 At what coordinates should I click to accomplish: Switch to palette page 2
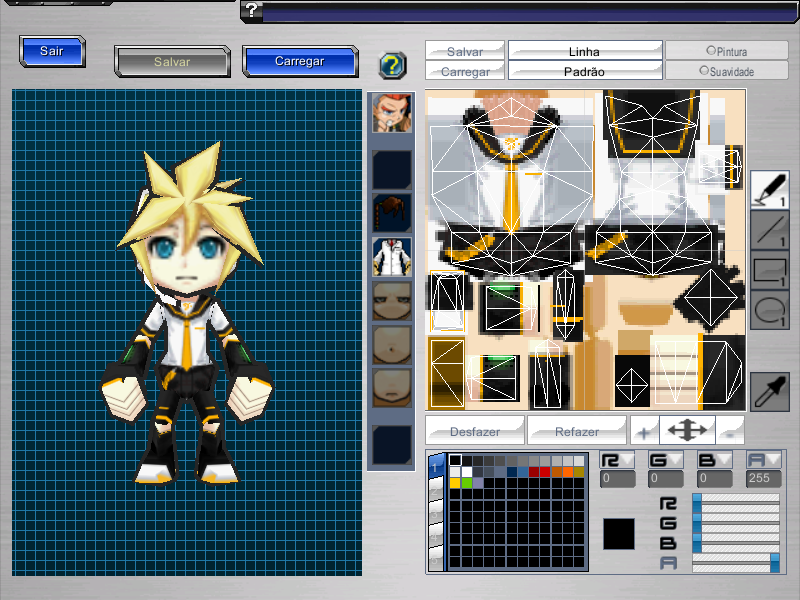(436, 490)
